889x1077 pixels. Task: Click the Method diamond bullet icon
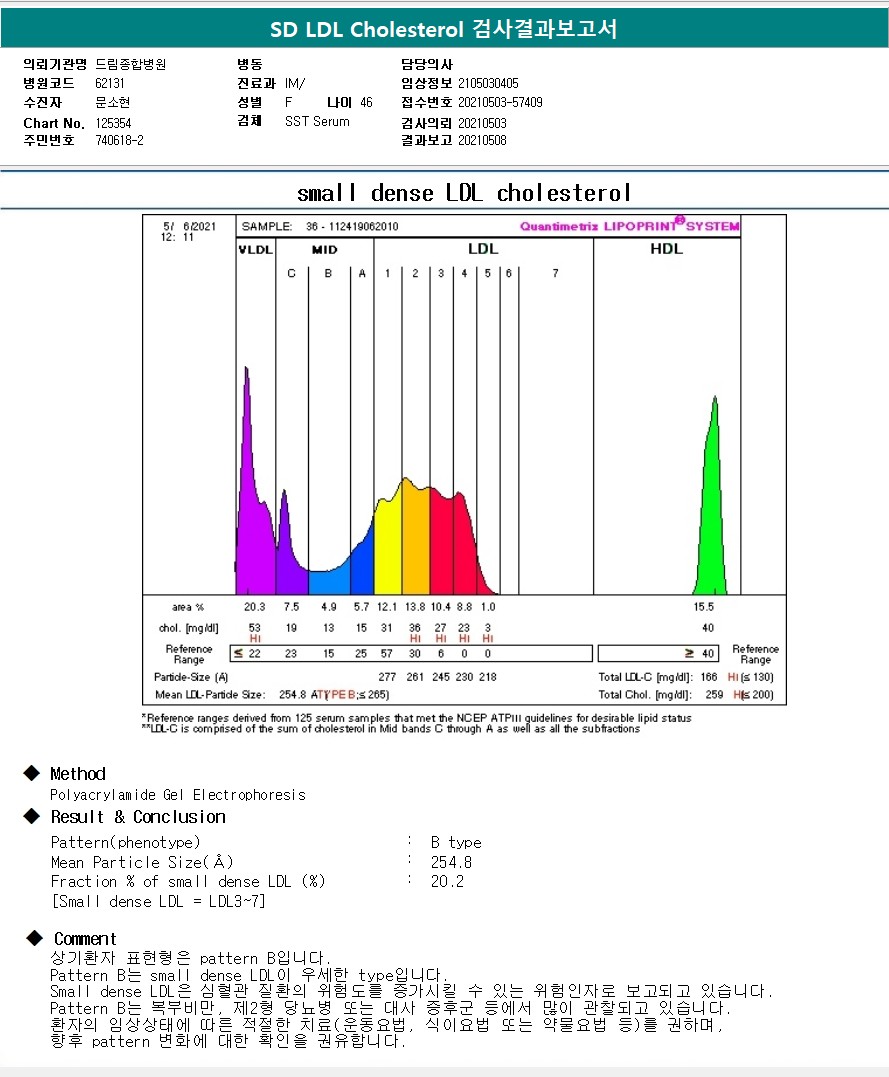tap(32, 773)
